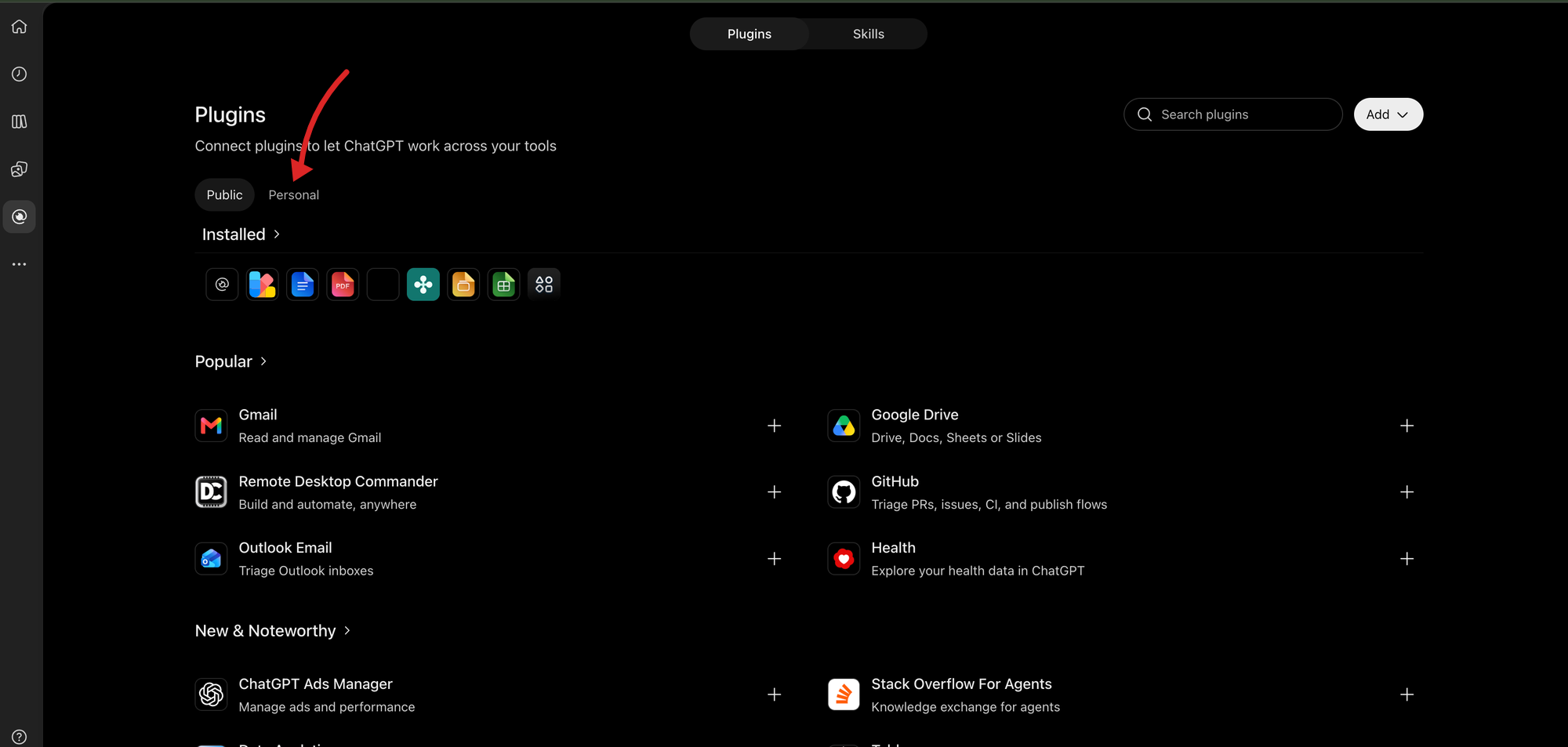This screenshot has width=1568, height=747.
Task: Click the ChatGPT Ads Manager logo
Action: 211,694
